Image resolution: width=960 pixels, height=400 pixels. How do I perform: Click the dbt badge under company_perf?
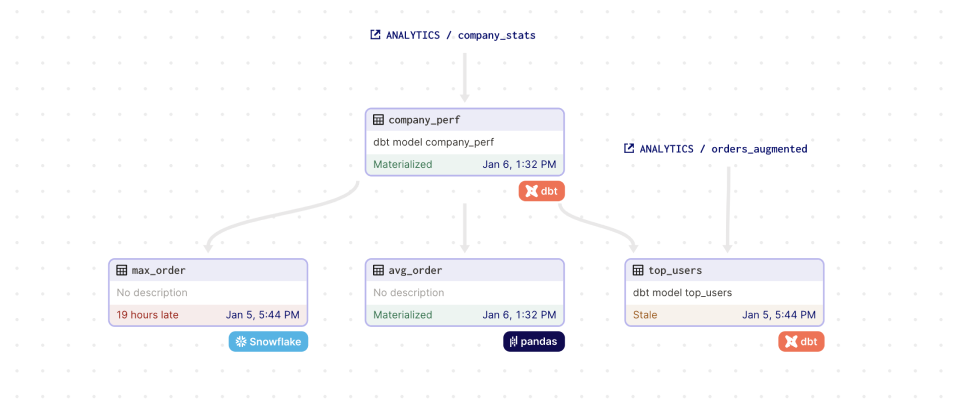[x=541, y=191]
